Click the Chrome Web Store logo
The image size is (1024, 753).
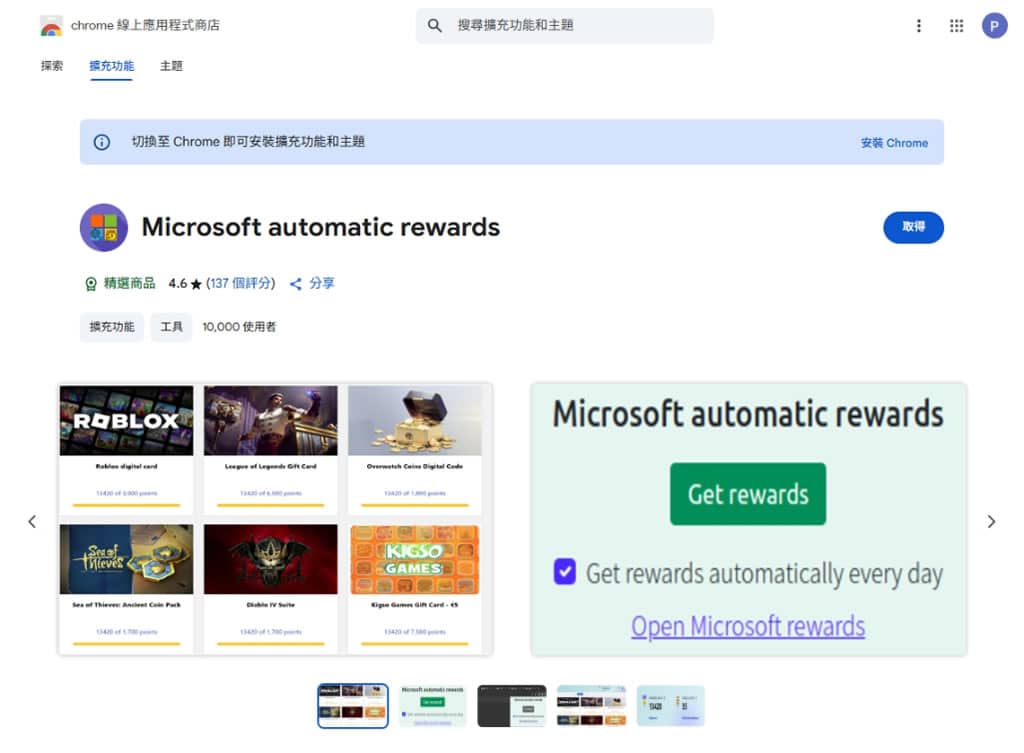click(51, 26)
